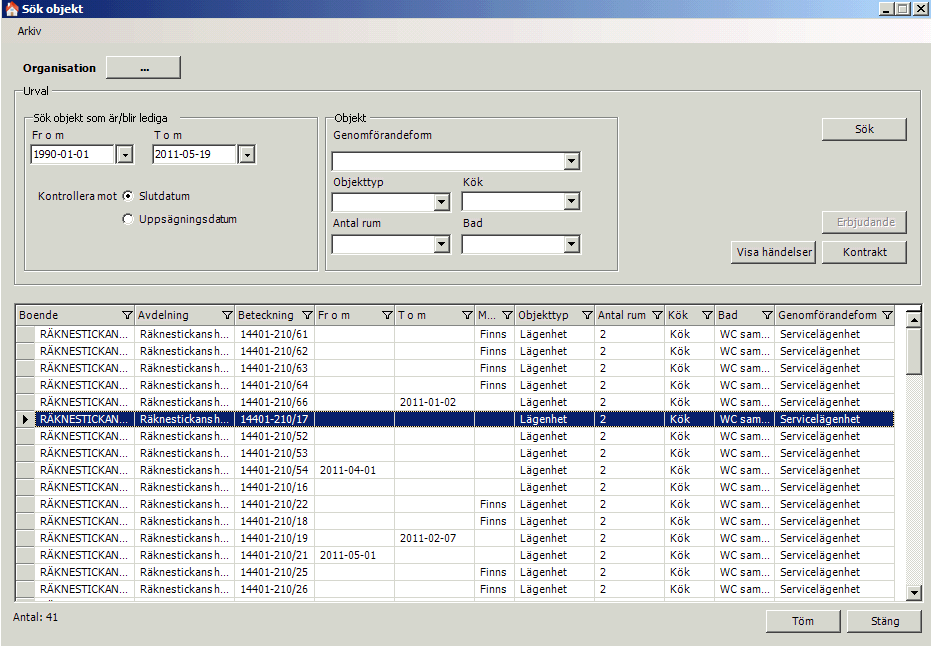Click the Organisation browse button
Image resolution: width=931 pixels, height=646 pixels.
[144, 68]
